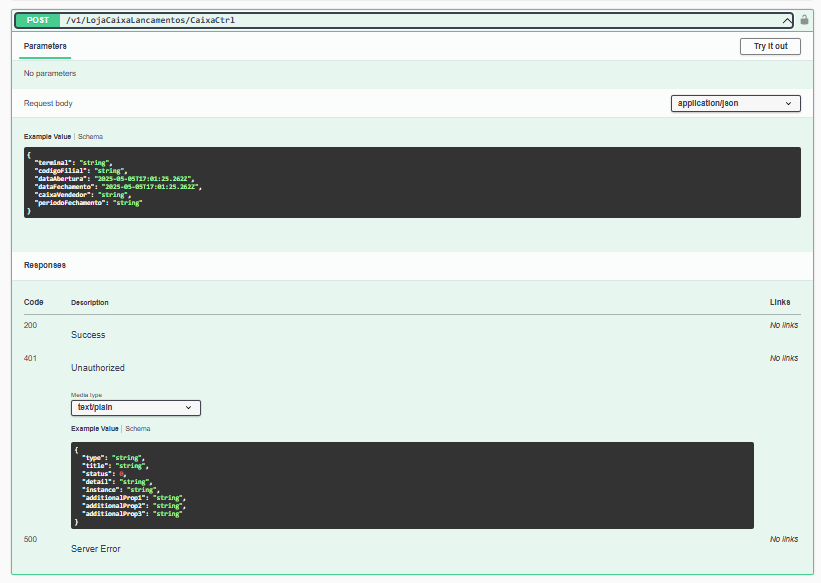Select the request body Example Value tab
The width and height of the screenshot is (821, 583).
coord(47,136)
